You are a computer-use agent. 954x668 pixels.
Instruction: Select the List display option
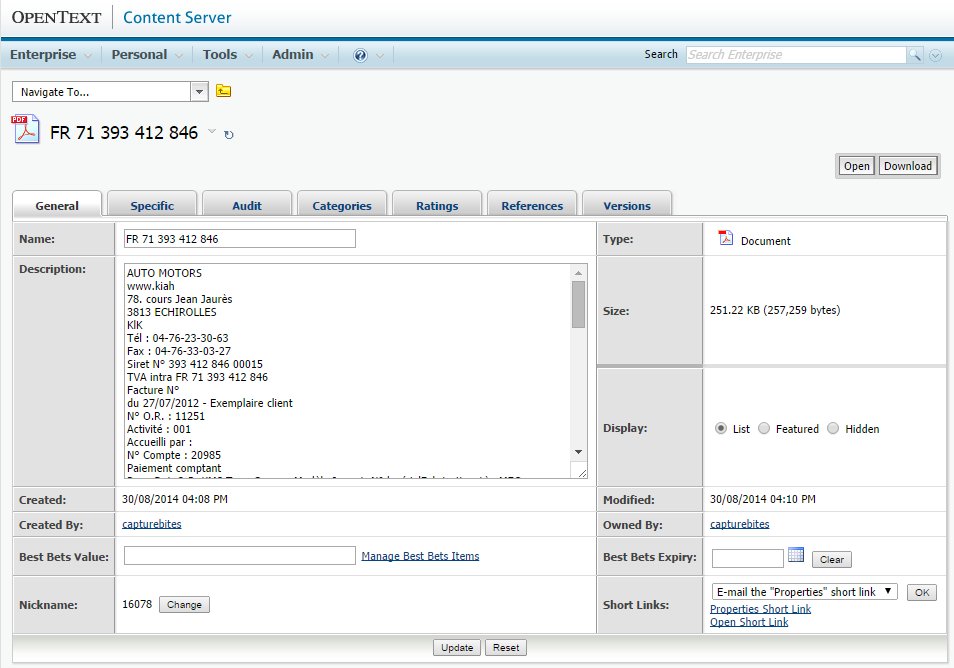click(721, 428)
